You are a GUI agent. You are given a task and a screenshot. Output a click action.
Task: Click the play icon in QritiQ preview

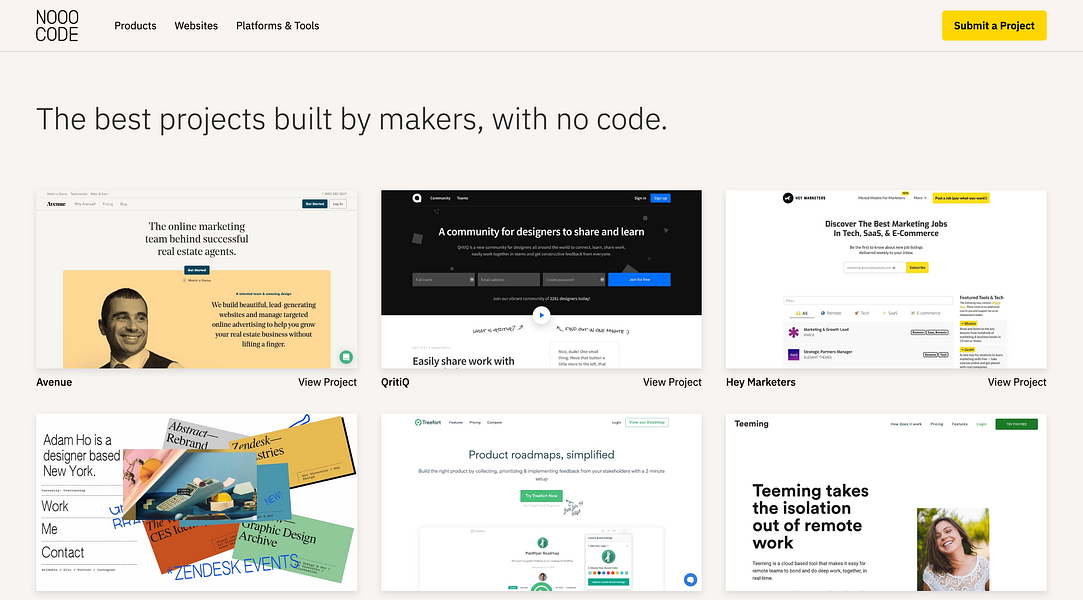pos(542,315)
